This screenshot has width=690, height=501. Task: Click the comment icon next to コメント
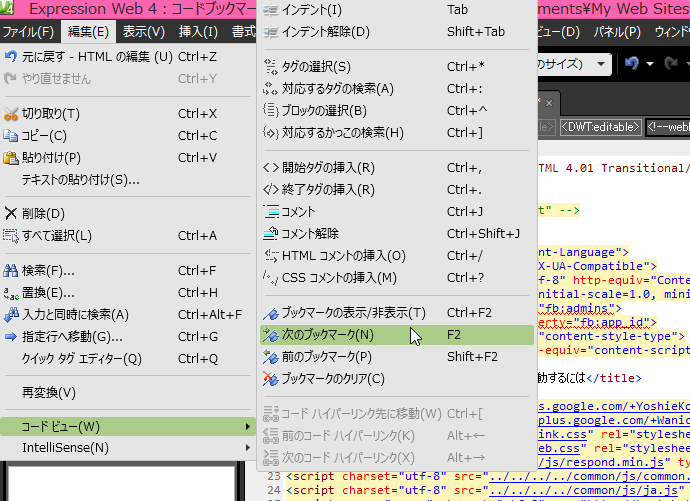pos(271,212)
